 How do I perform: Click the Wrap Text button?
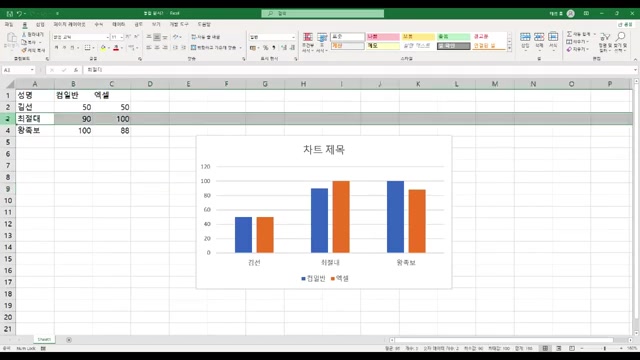click(x=205, y=37)
